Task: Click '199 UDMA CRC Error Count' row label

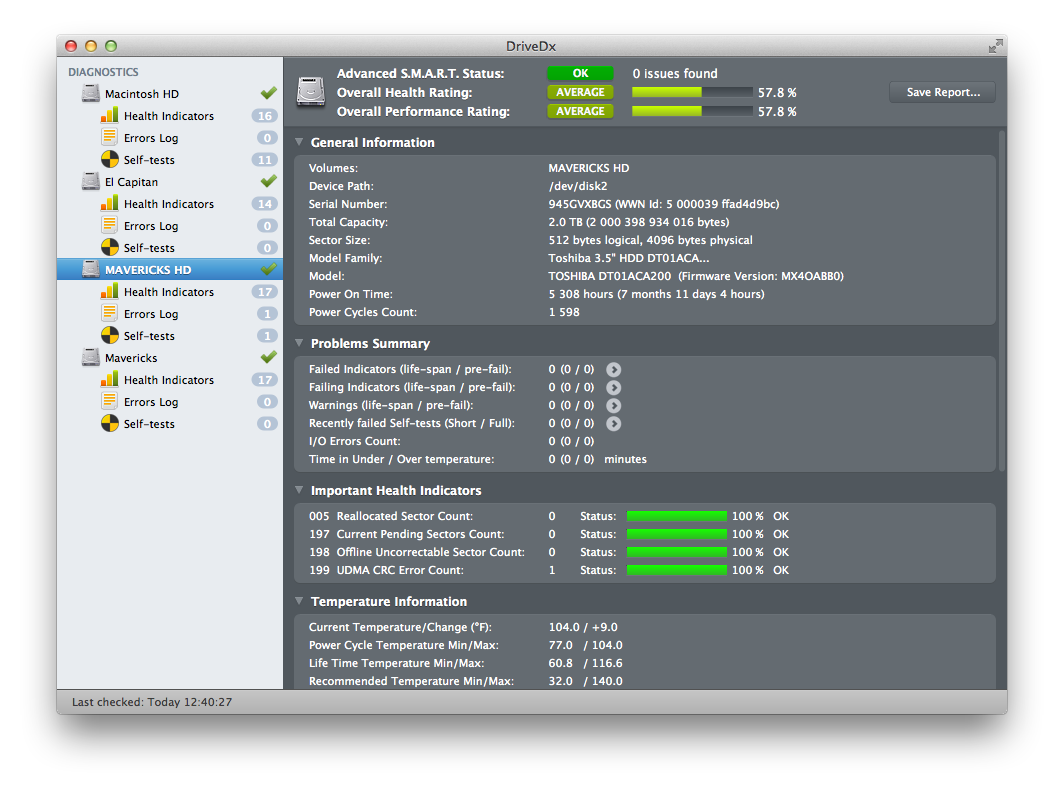Action: coord(386,570)
